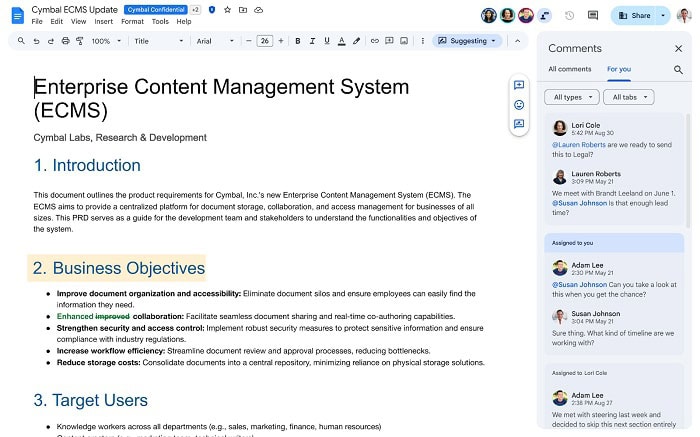
Task: Click the @Lauren Roberts mention link
Action: (579, 145)
